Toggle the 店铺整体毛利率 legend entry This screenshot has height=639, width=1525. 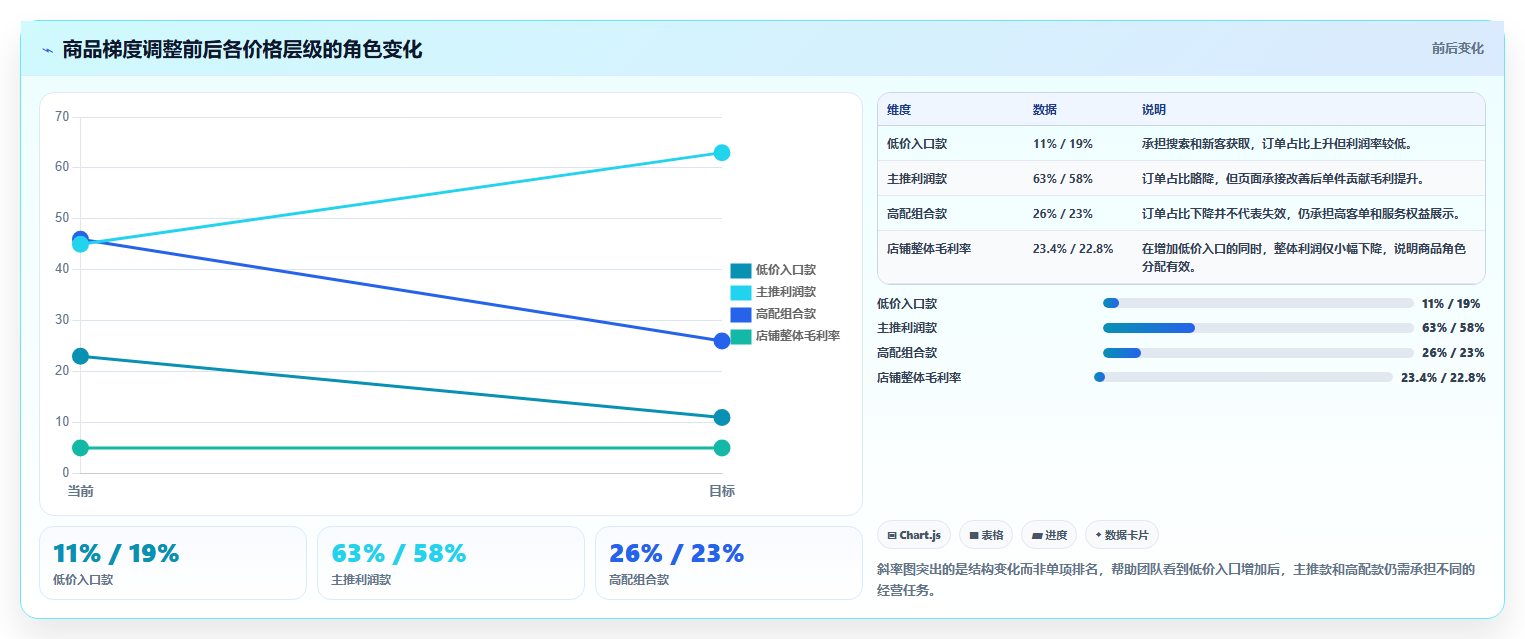785,336
